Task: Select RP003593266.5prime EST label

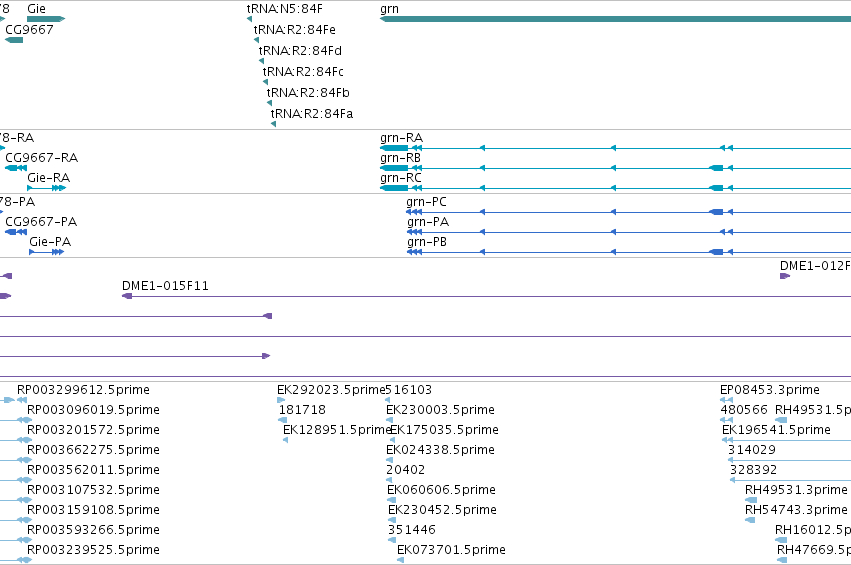Action: point(93,530)
